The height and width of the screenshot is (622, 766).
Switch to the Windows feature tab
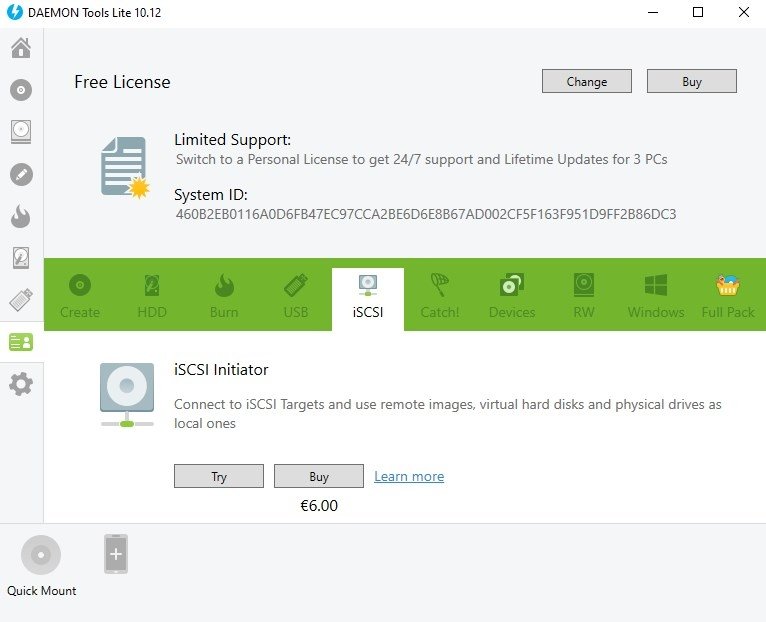pyautogui.click(x=656, y=297)
